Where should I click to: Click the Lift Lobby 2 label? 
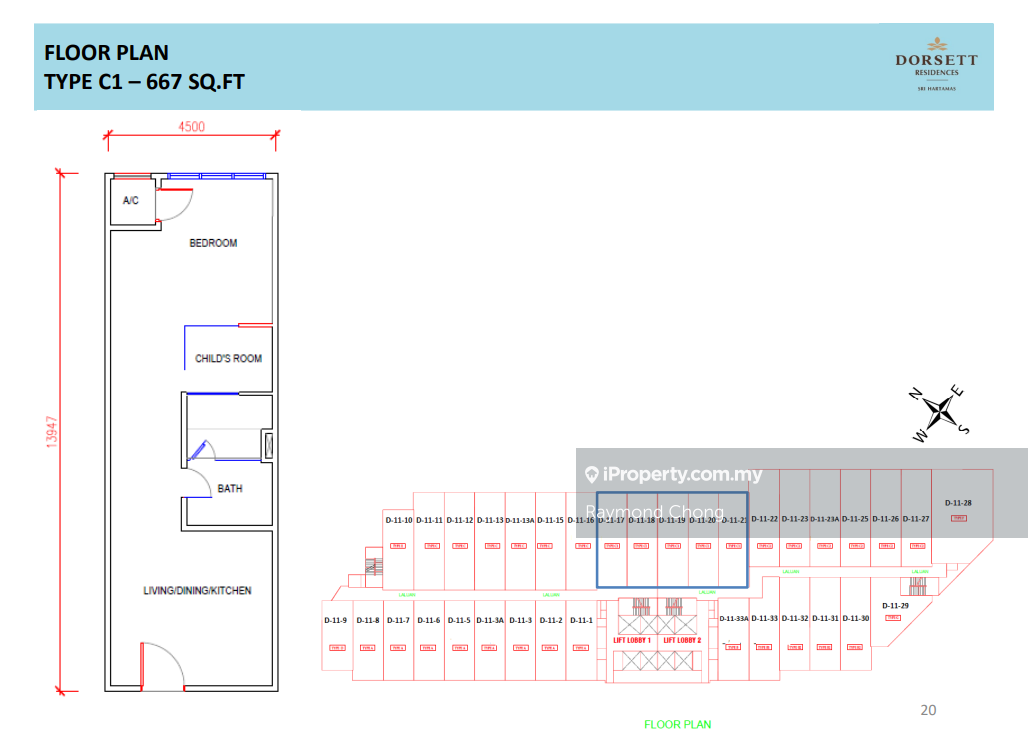click(x=683, y=640)
